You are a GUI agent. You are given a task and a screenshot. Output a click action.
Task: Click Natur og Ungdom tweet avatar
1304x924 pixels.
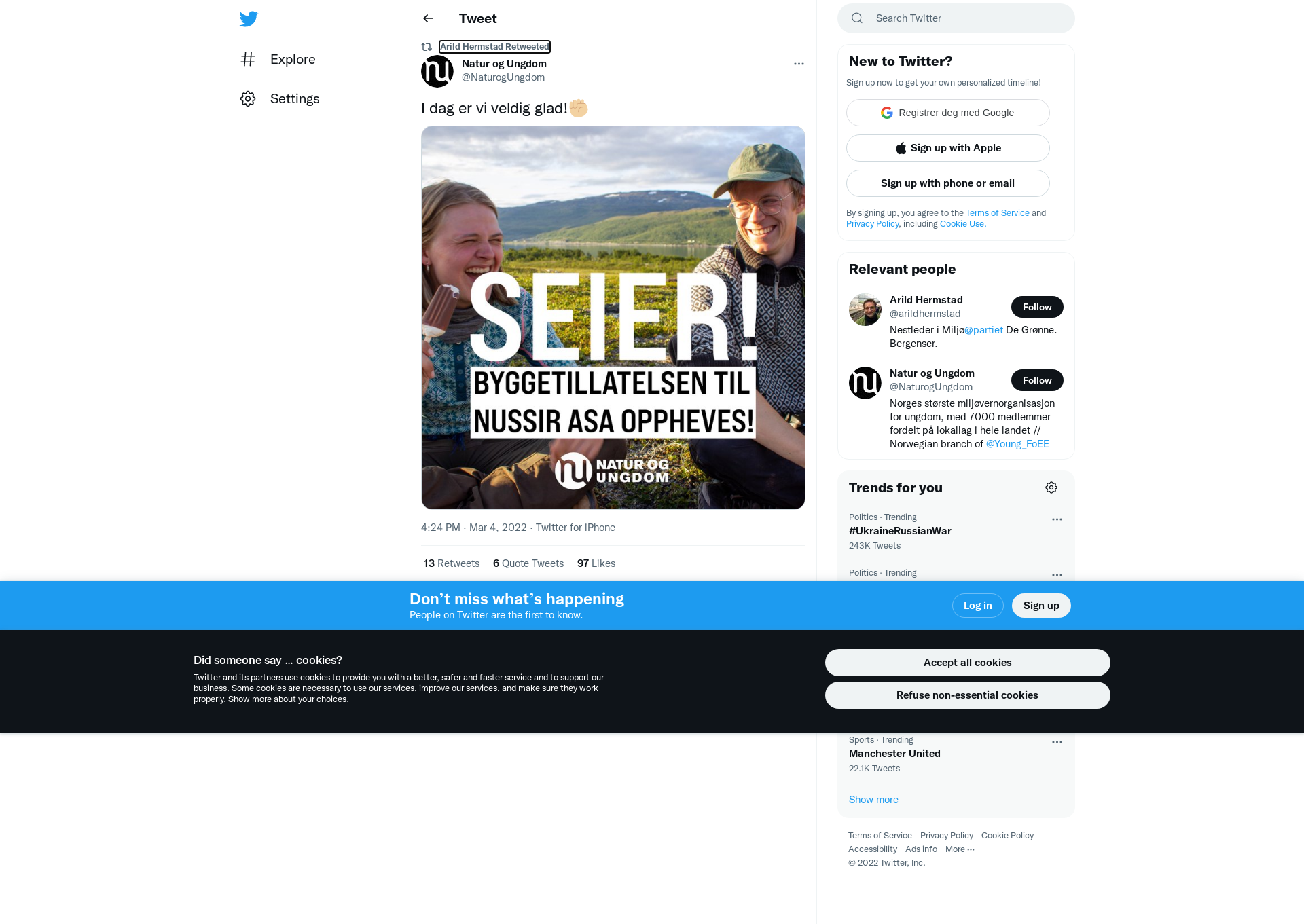437,71
